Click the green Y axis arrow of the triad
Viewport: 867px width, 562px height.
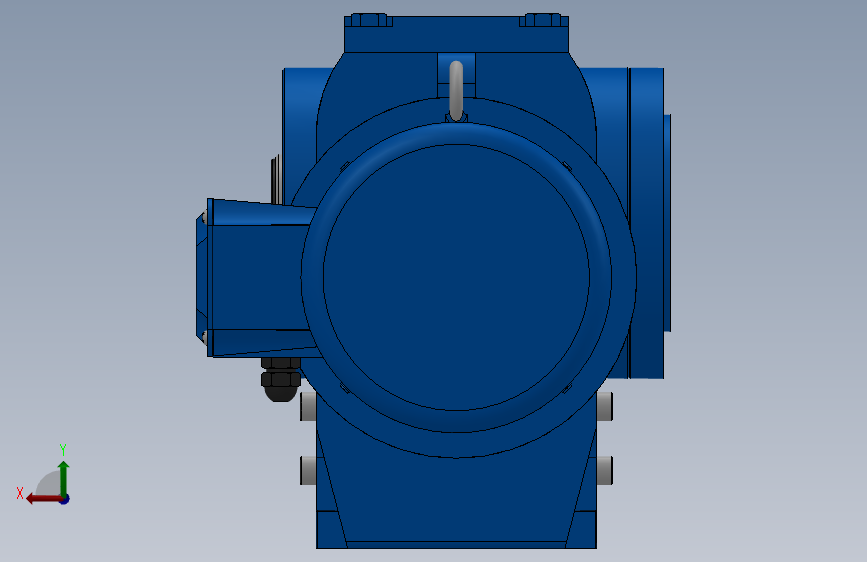click(64, 477)
